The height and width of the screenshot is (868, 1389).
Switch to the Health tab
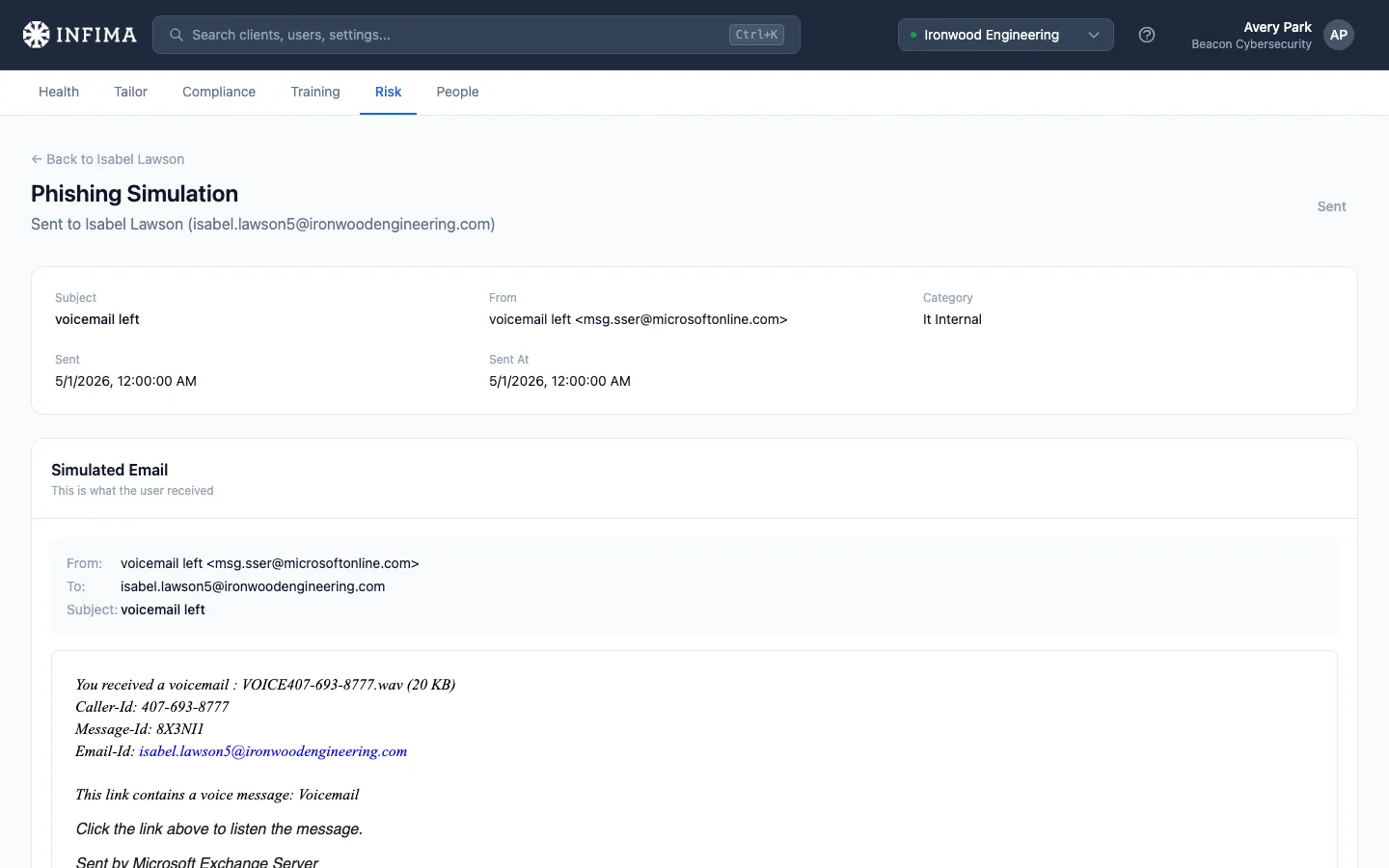pos(59,92)
